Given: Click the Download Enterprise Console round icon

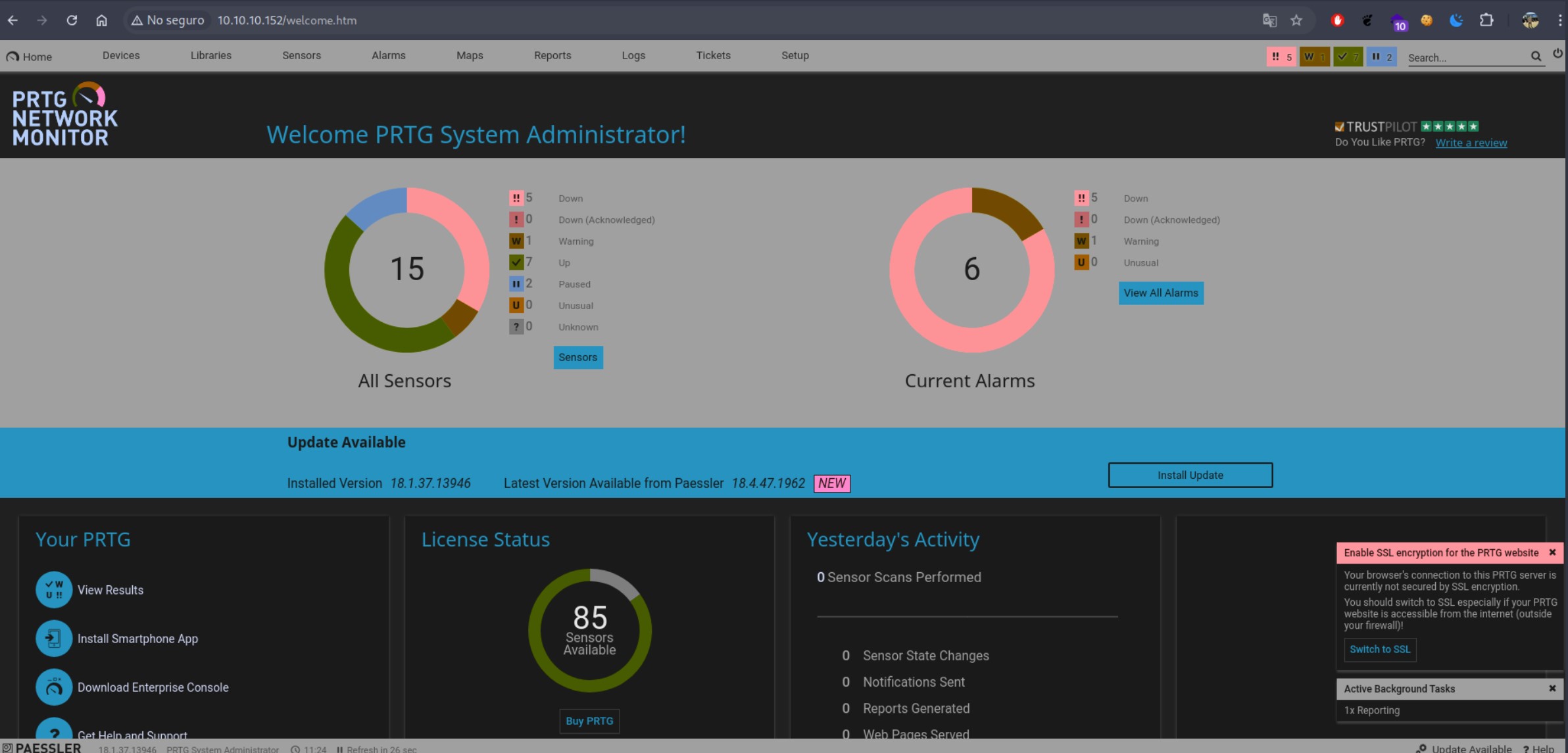Looking at the screenshot, I should point(54,687).
